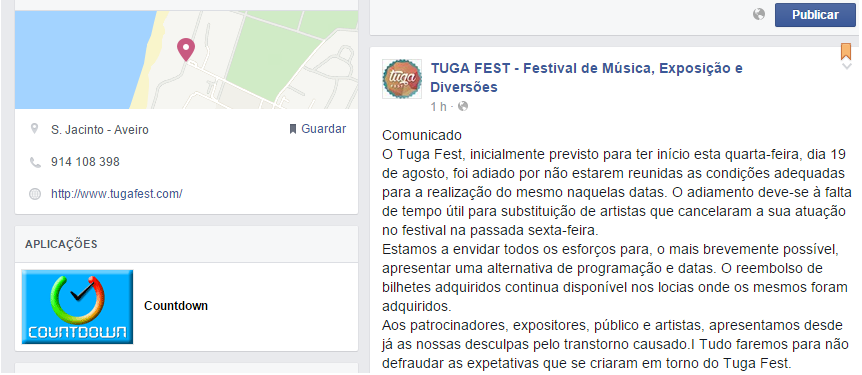Click Guardar to save the place
Screen dimensions: 862x375
click(318, 129)
